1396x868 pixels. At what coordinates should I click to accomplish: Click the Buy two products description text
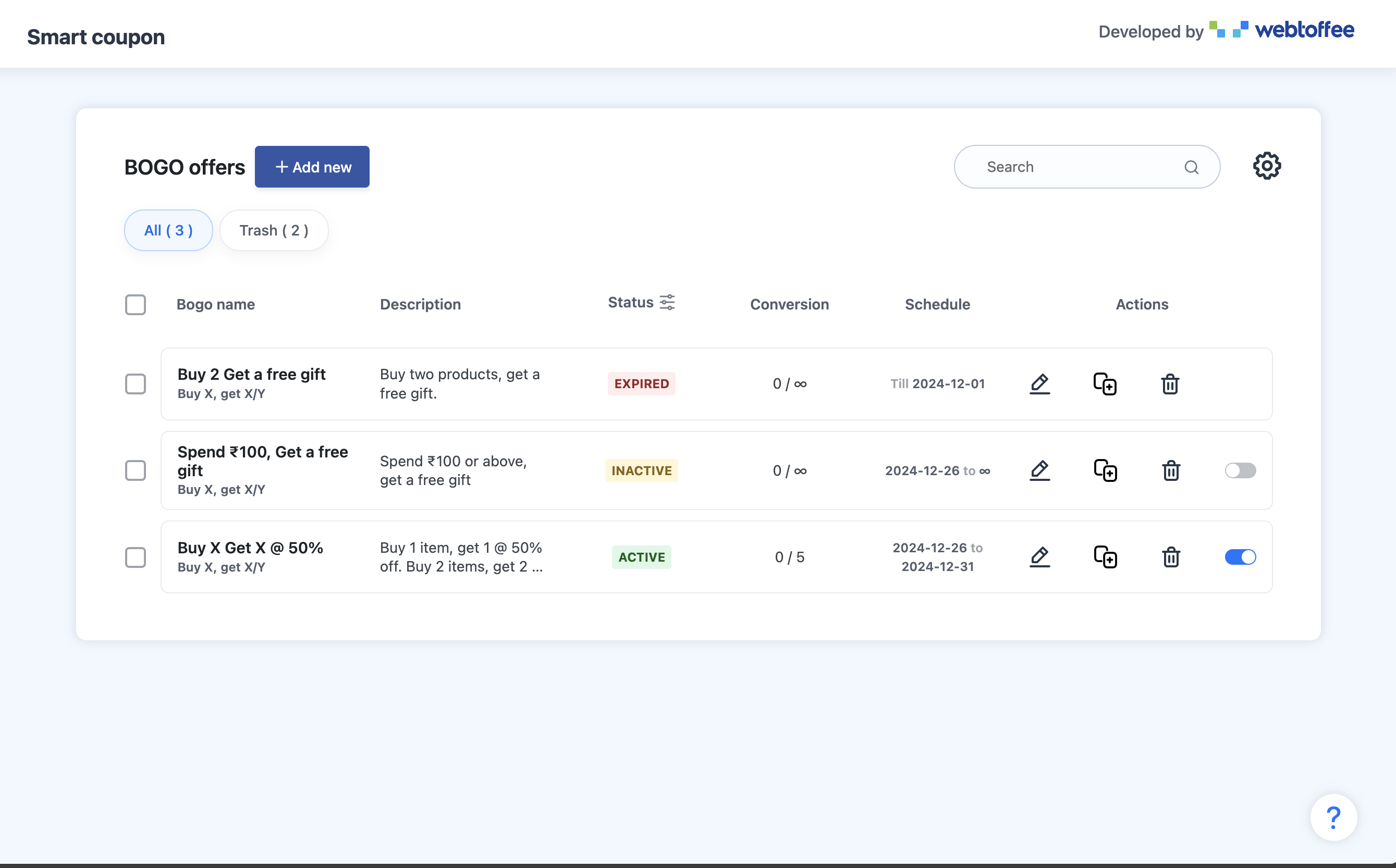click(x=459, y=383)
